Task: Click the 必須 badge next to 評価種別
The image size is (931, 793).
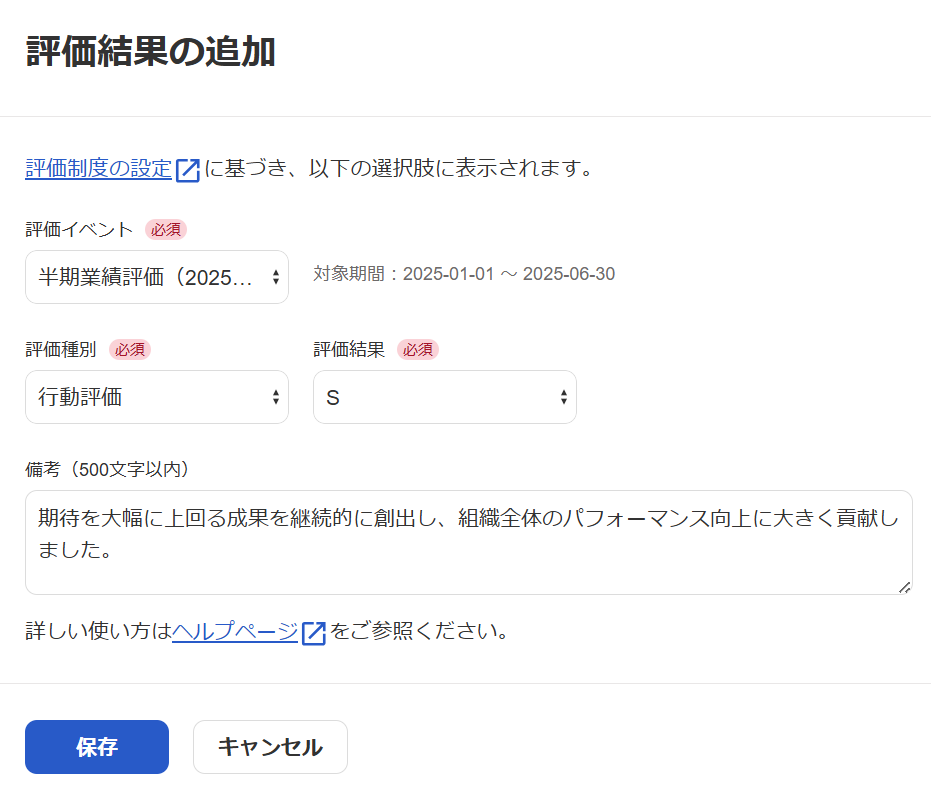Action: [130, 350]
